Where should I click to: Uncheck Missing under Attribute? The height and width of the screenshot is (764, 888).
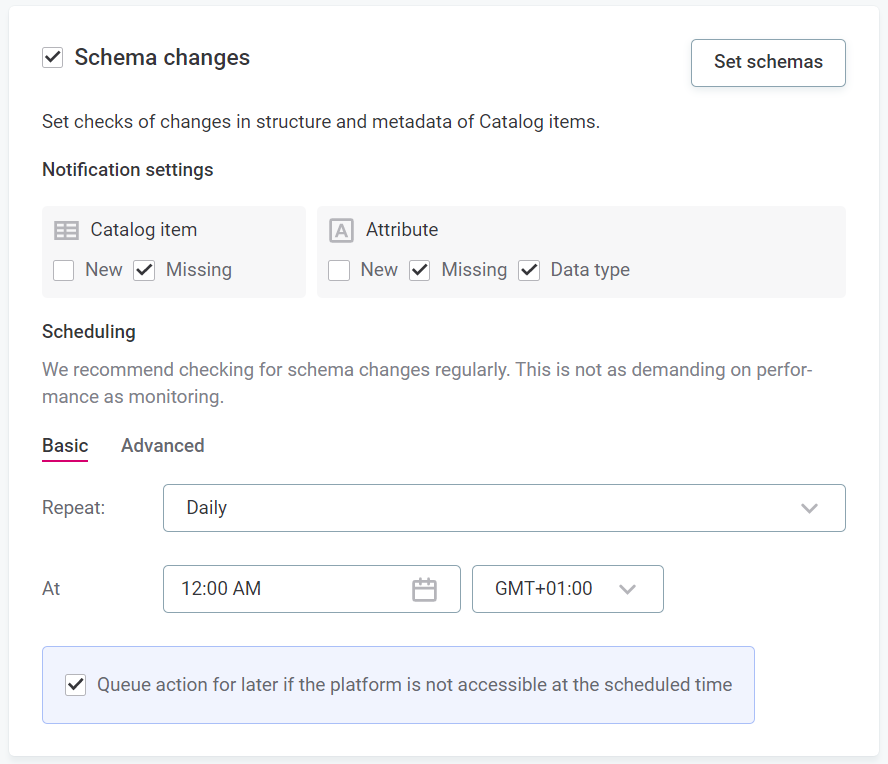[x=419, y=270]
